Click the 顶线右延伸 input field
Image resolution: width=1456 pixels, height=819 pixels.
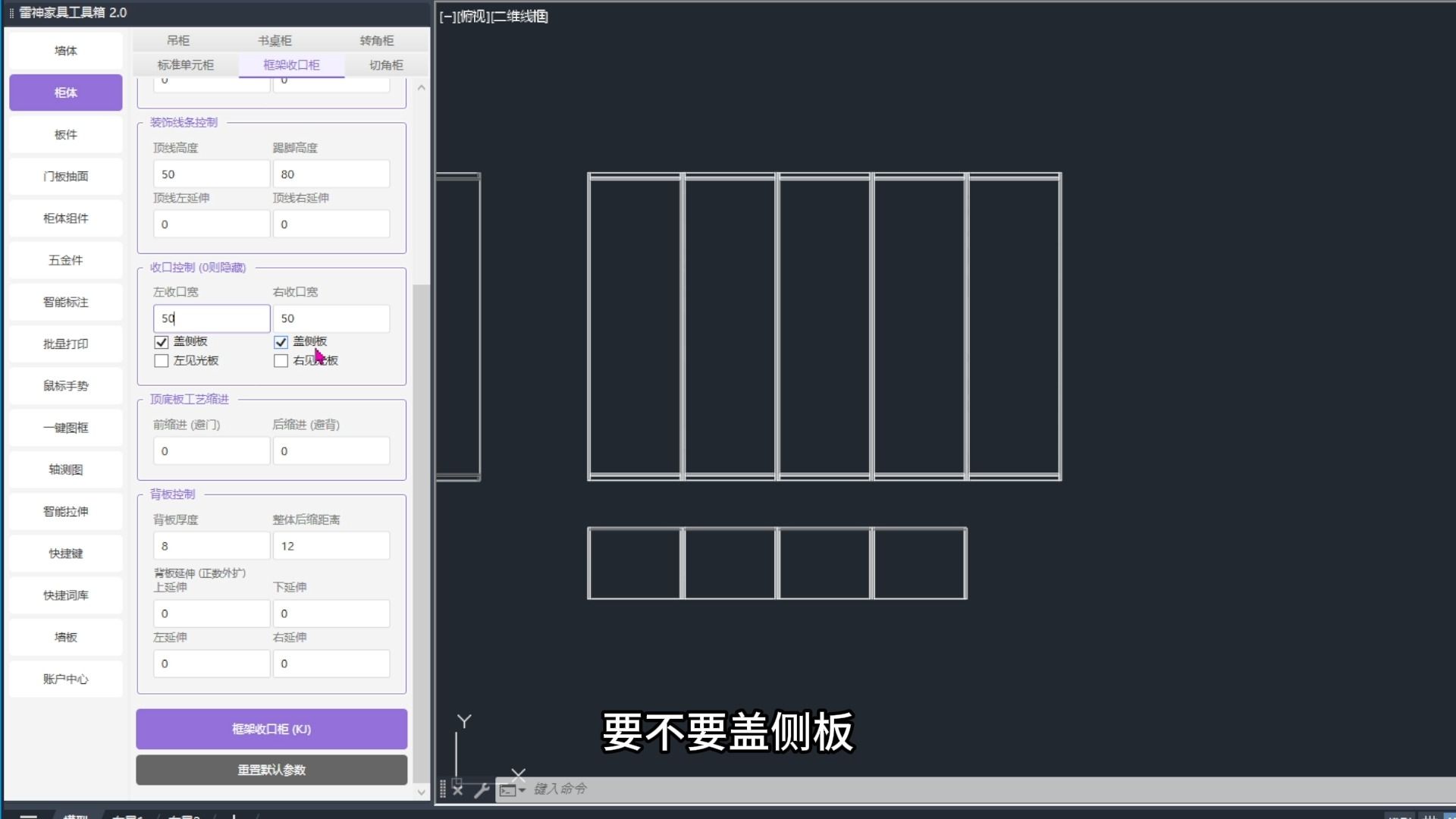coord(331,224)
